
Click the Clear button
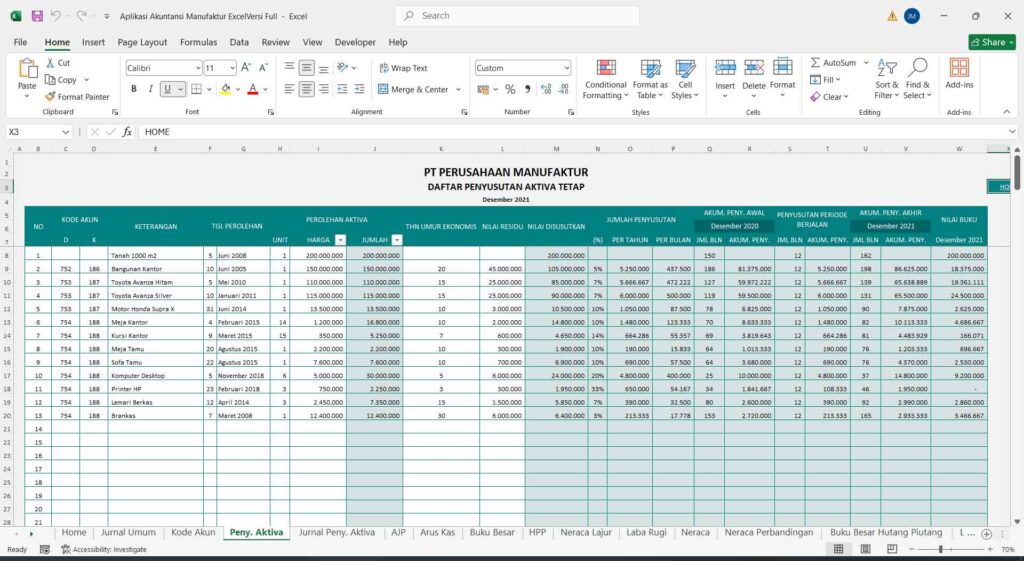tap(829, 97)
